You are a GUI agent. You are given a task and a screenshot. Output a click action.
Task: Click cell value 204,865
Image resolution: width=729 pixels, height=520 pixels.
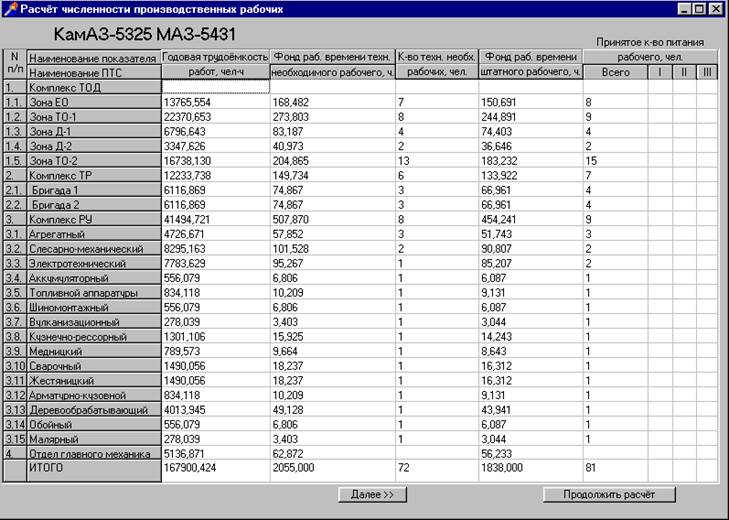coord(291,161)
